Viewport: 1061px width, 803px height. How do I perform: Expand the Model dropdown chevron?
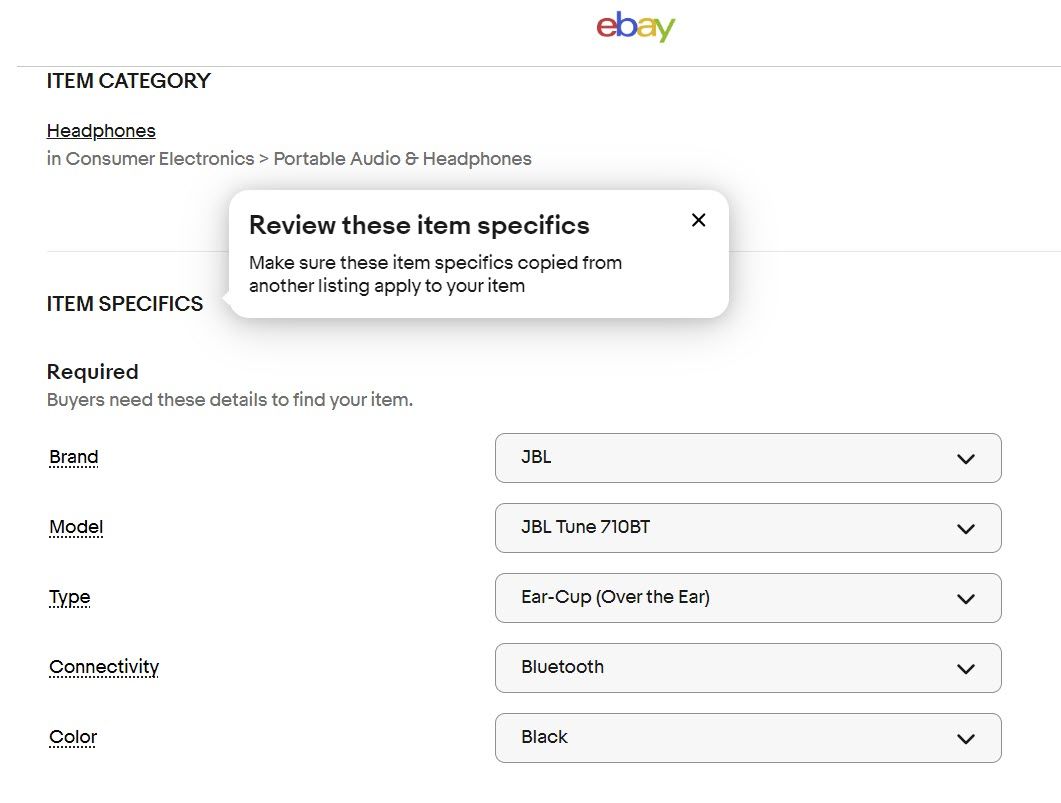966,528
